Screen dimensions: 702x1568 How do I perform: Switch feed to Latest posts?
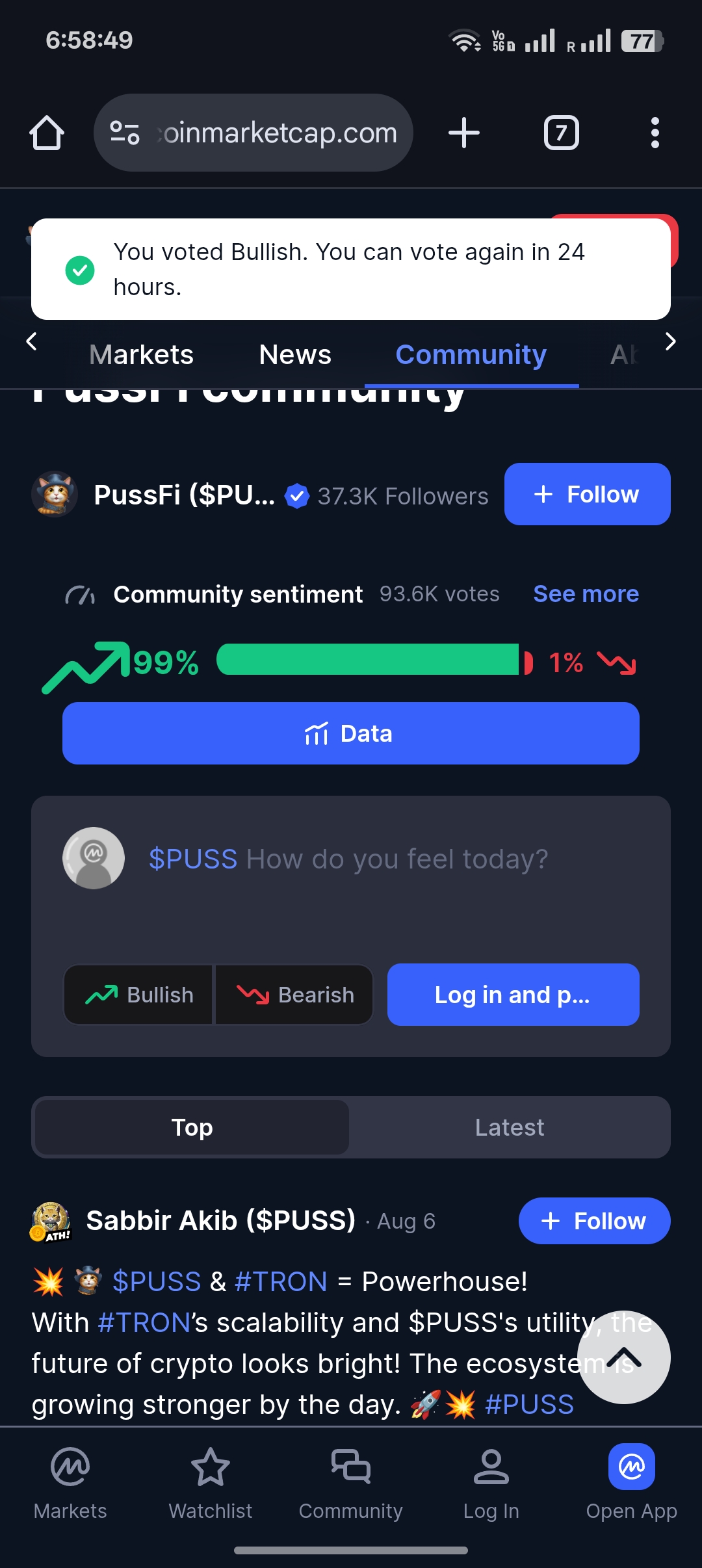tap(510, 1127)
